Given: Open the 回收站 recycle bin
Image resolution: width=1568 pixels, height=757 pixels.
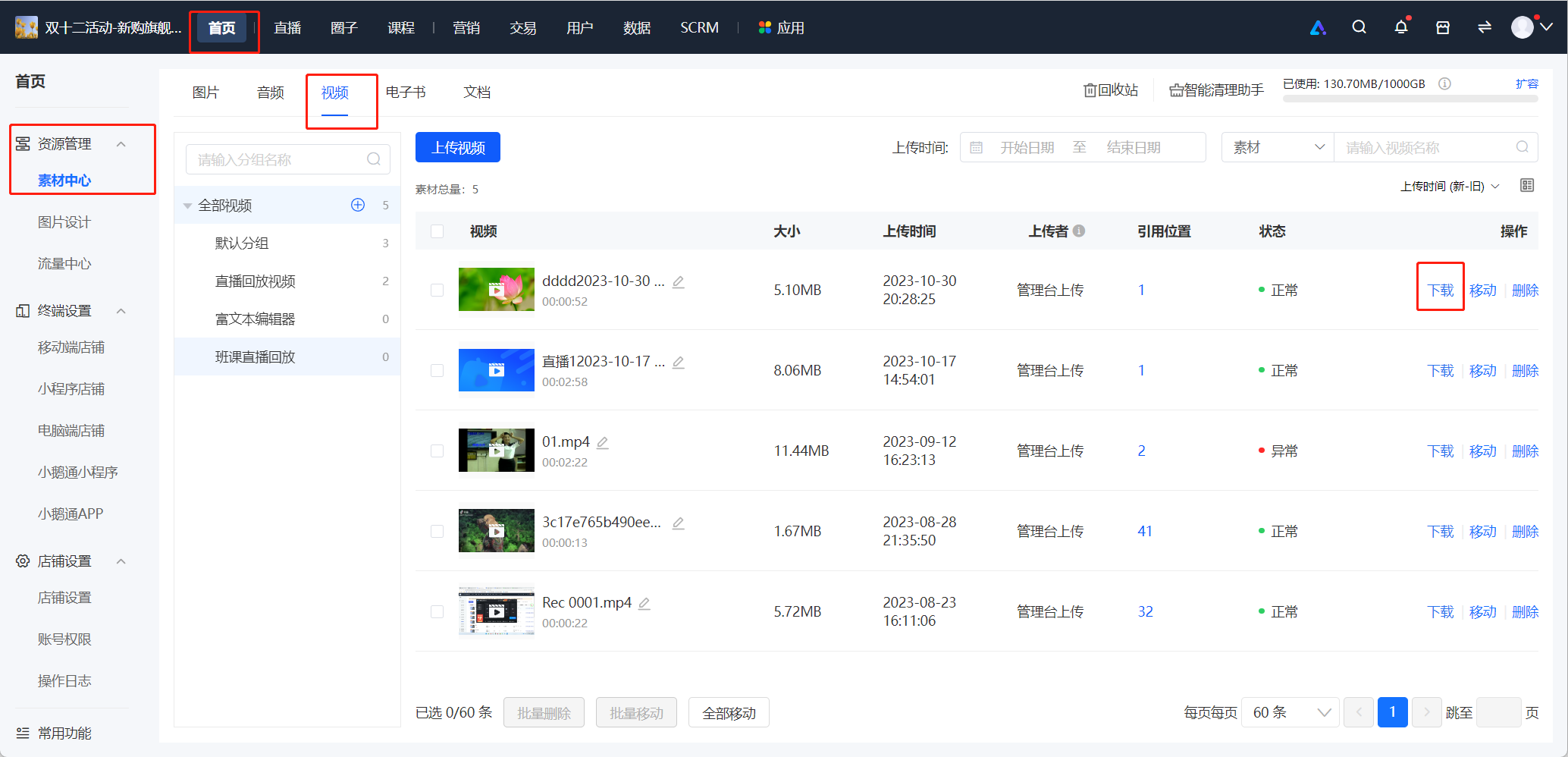Looking at the screenshot, I should pos(1111,90).
